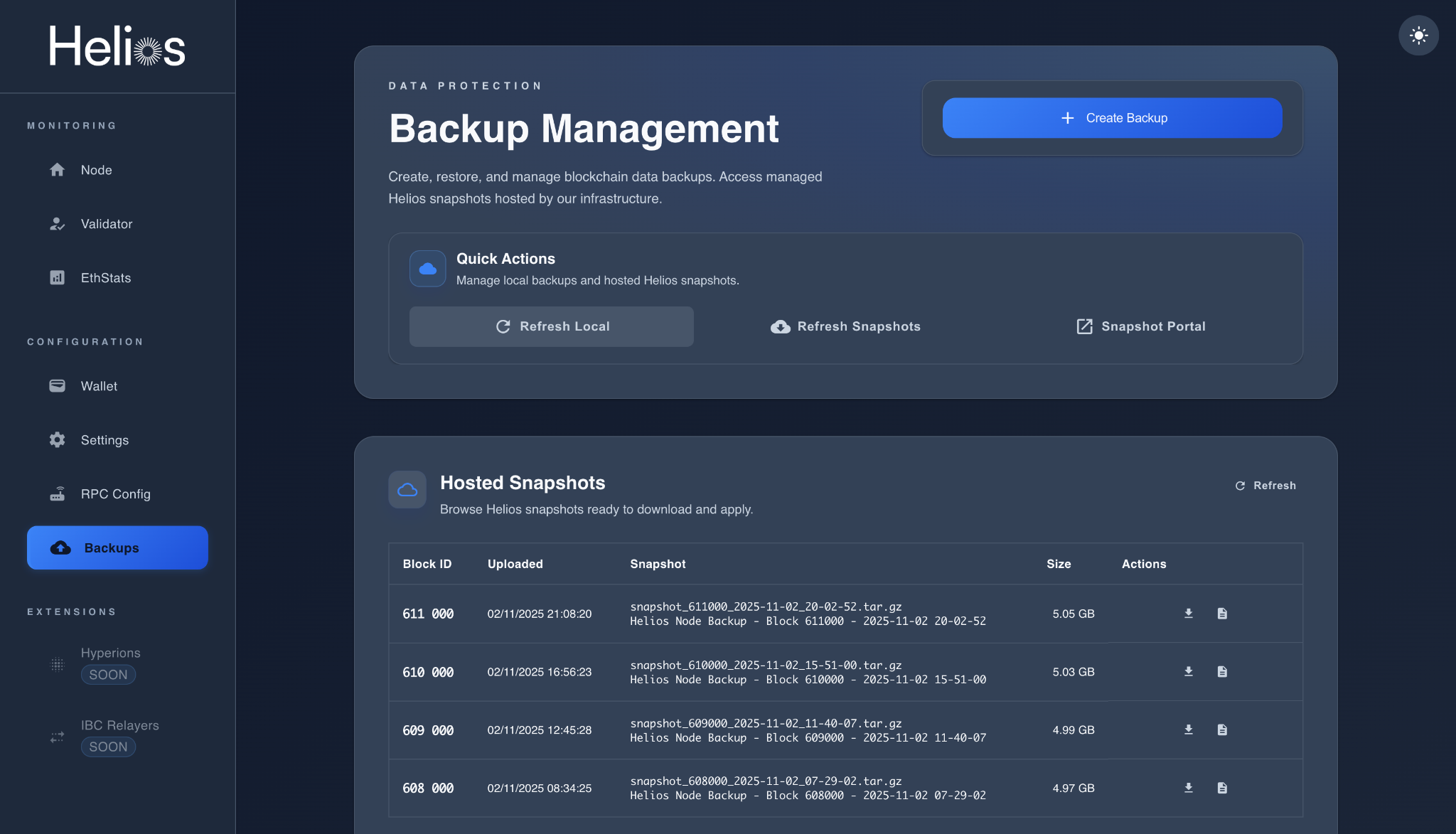The image size is (1456, 834).
Task: Click the Create Backup button
Action: 1112,118
